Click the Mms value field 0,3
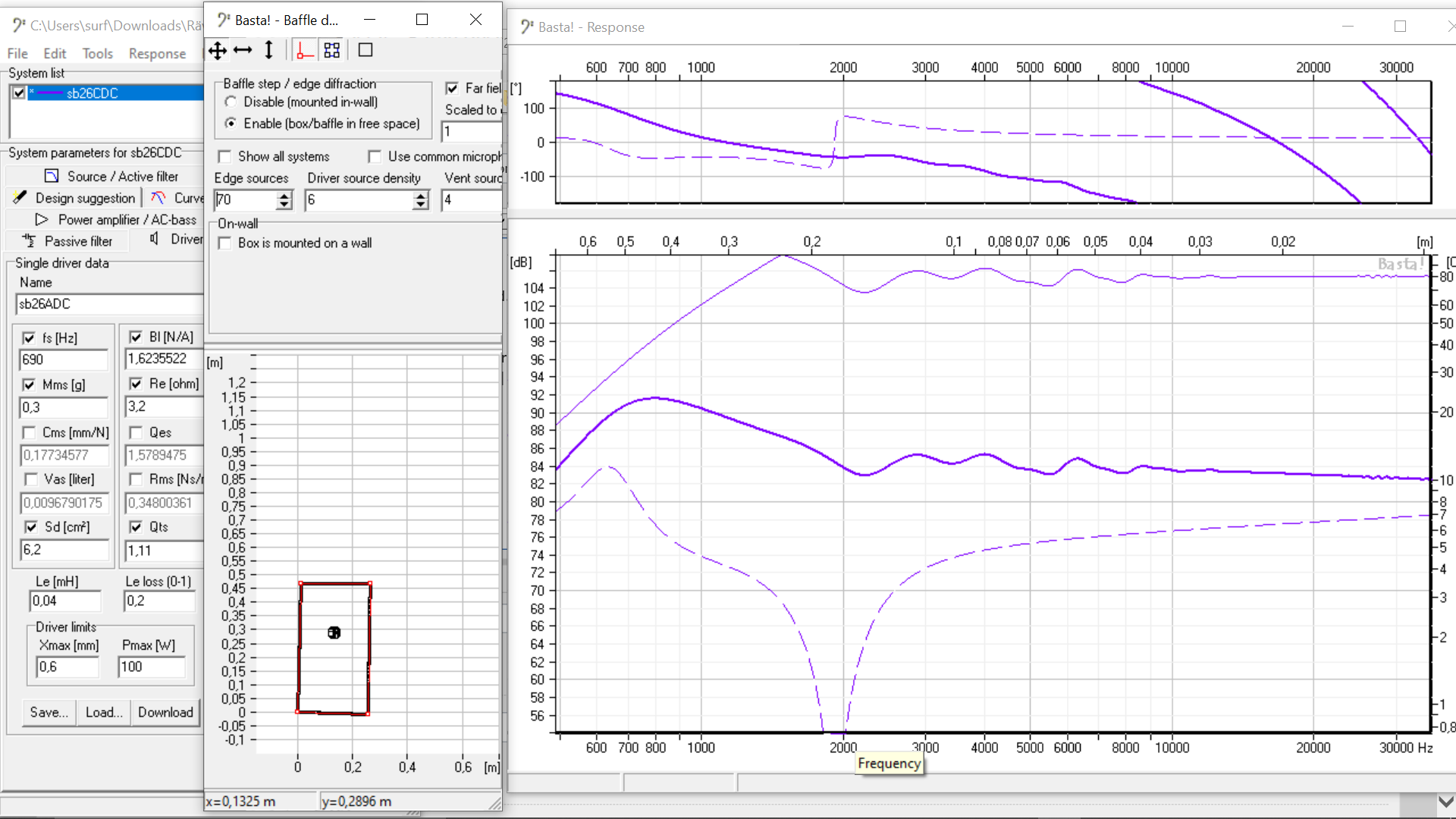This screenshot has width=1456, height=819. click(x=64, y=407)
